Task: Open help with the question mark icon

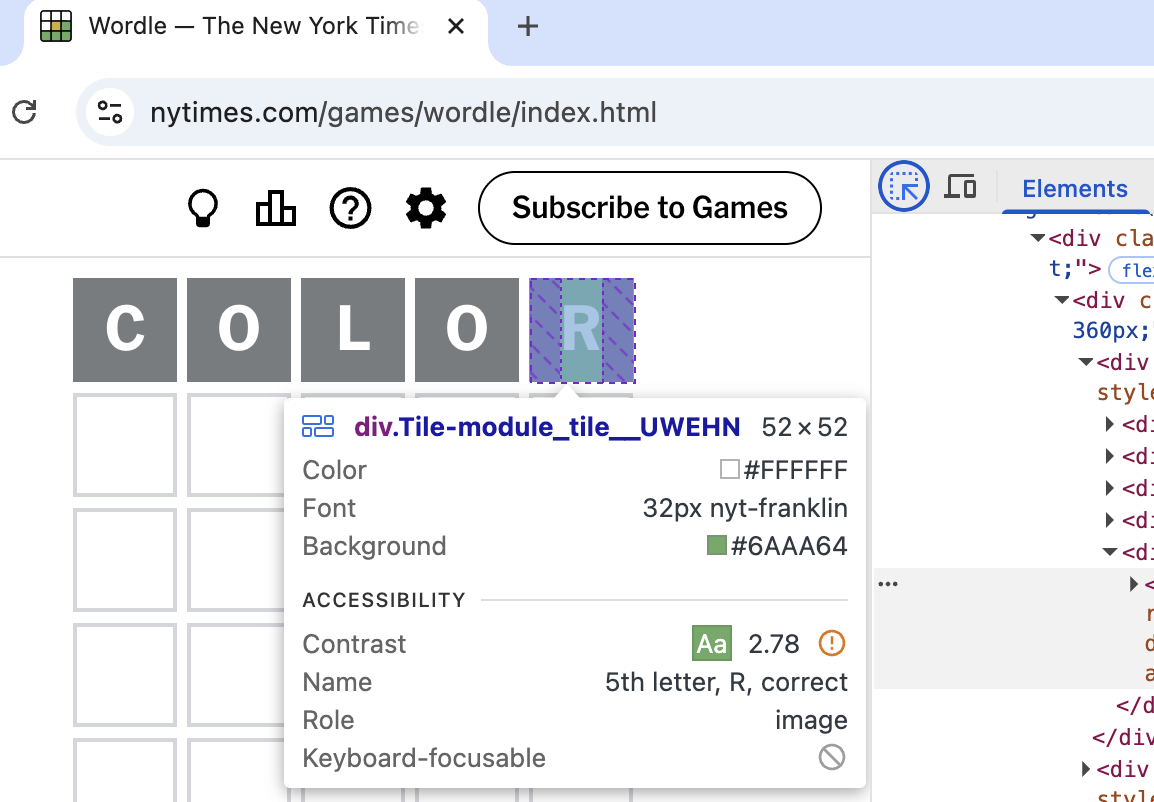Action: click(350, 208)
